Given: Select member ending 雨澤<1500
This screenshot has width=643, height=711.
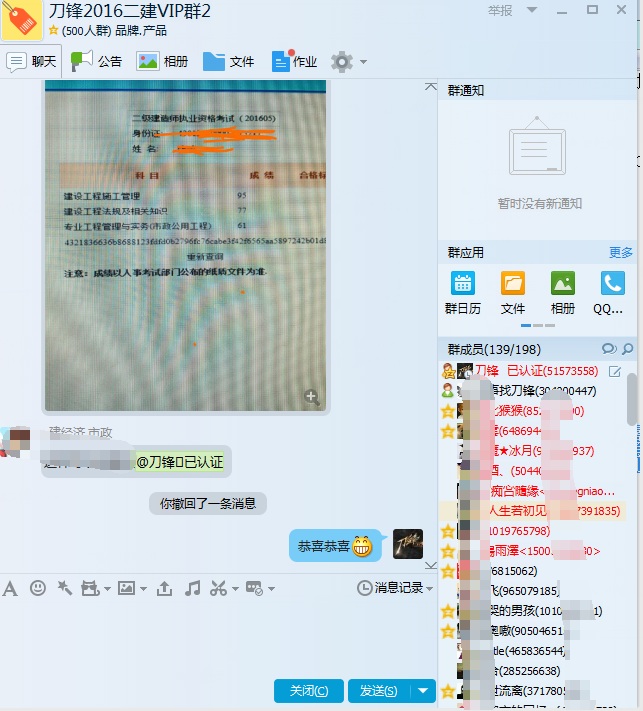Looking at the screenshot, I should tap(532, 551).
